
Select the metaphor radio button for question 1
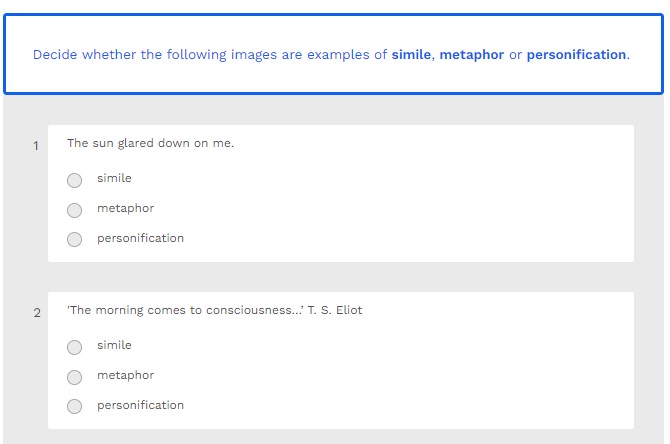75,210
